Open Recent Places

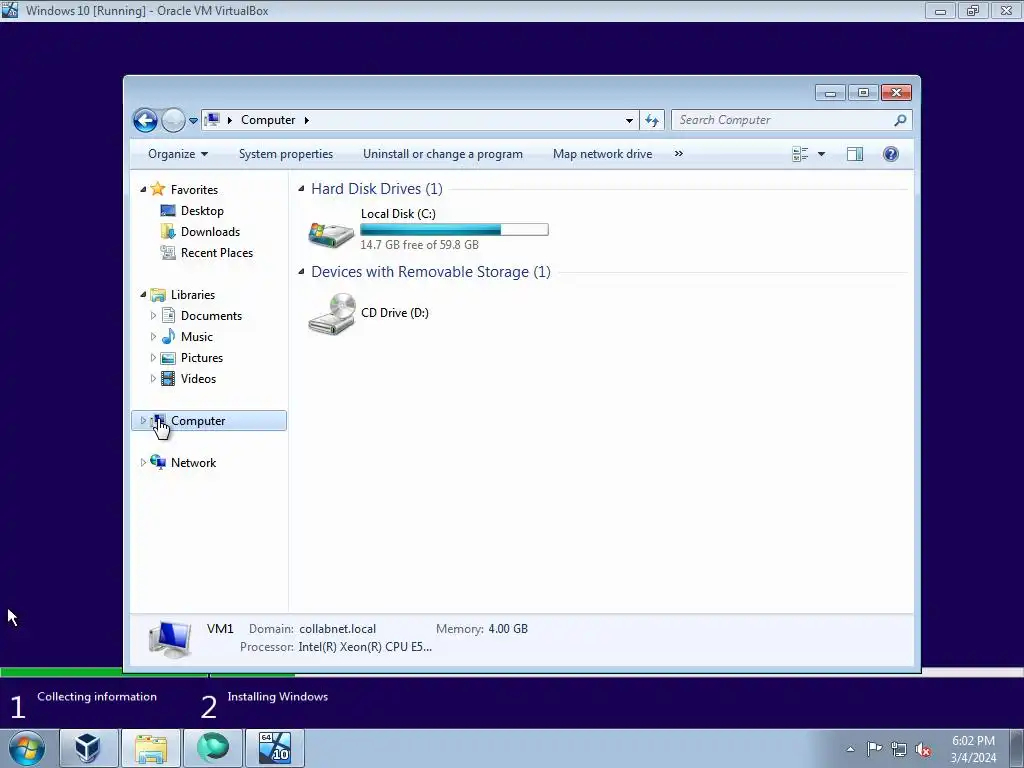[x=217, y=253]
